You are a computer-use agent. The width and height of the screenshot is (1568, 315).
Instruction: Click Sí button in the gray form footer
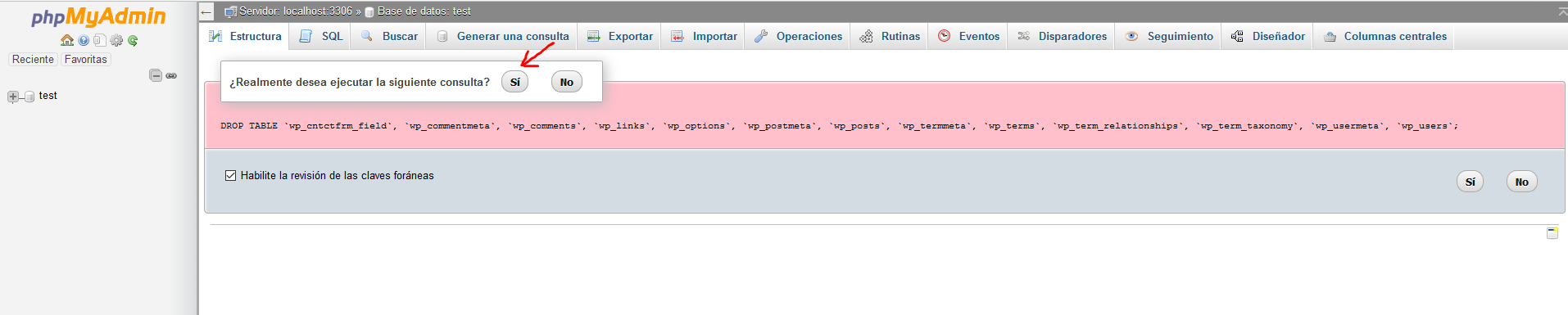pyautogui.click(x=1470, y=182)
